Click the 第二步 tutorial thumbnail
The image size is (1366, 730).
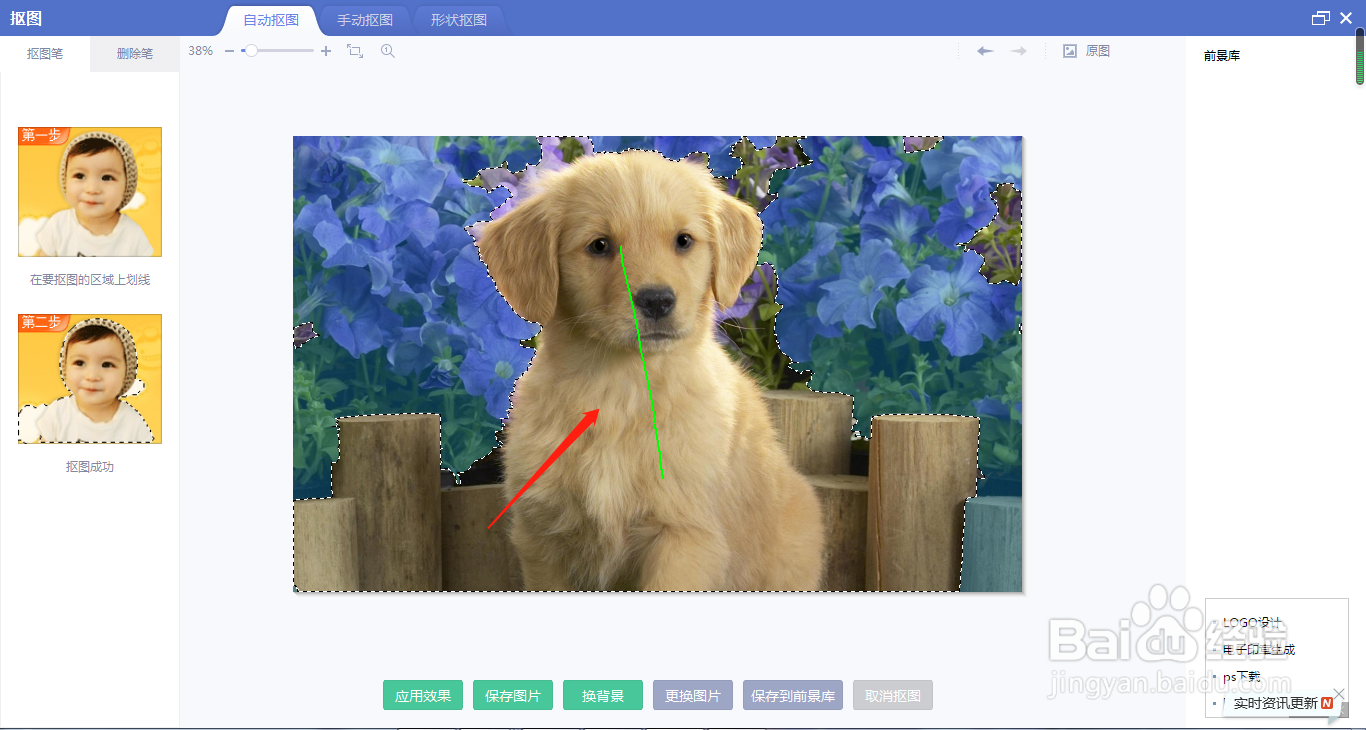pos(90,379)
